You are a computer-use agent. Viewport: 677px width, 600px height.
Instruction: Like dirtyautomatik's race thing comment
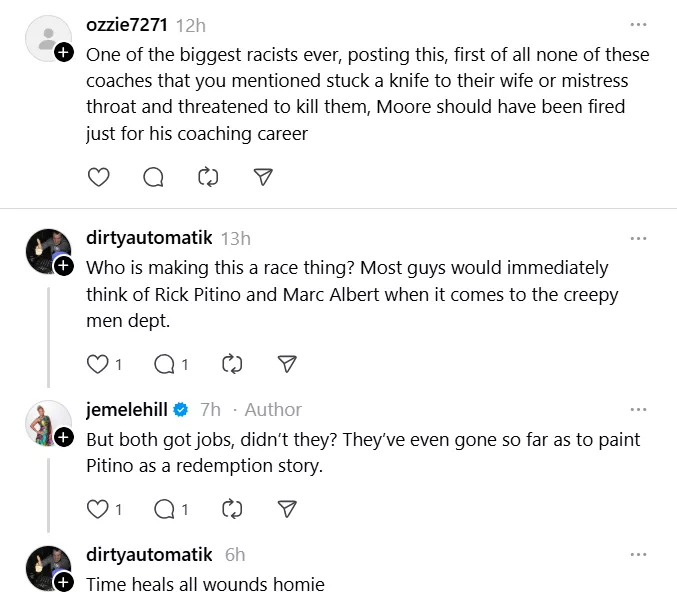(x=98, y=364)
